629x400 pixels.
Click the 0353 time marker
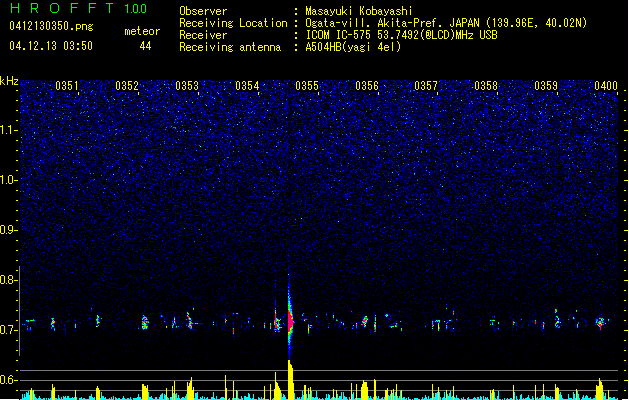[x=187, y=86]
